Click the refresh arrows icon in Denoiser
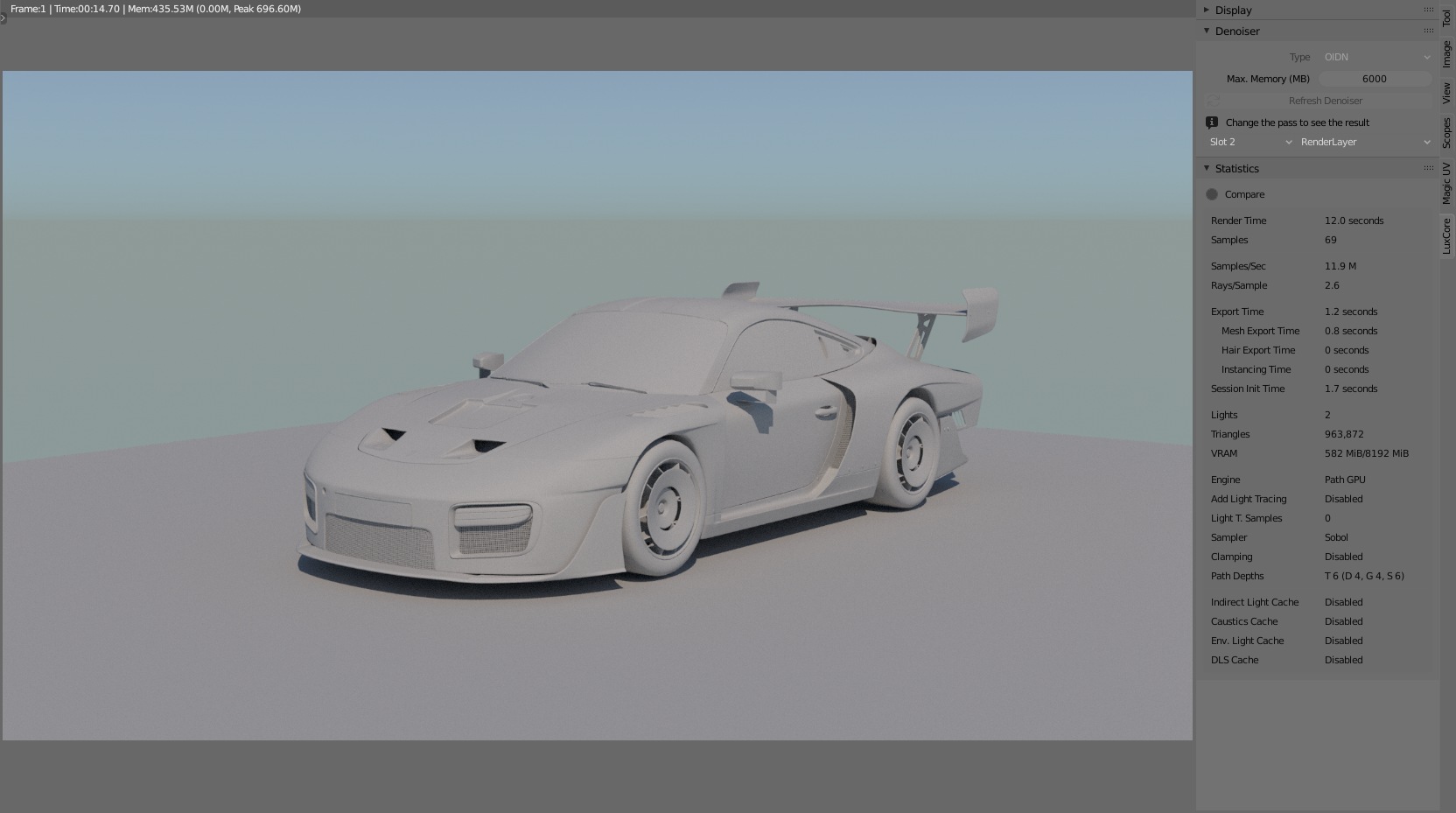This screenshot has height=813, width=1456. click(1213, 101)
